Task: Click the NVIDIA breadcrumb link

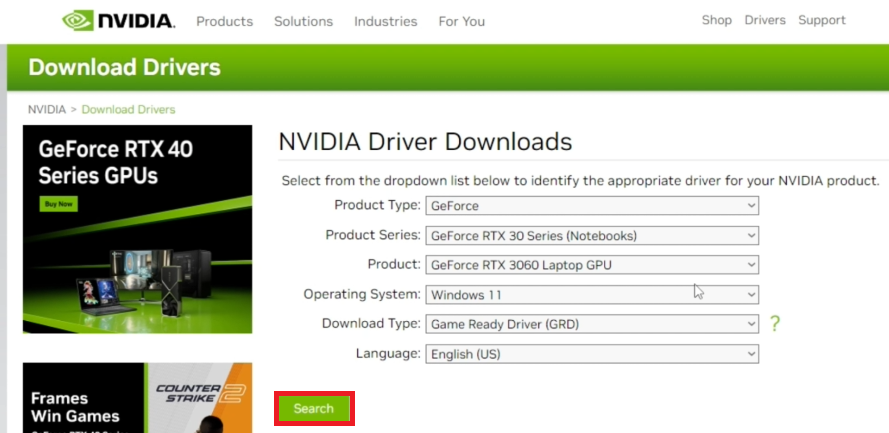Action: coord(47,109)
